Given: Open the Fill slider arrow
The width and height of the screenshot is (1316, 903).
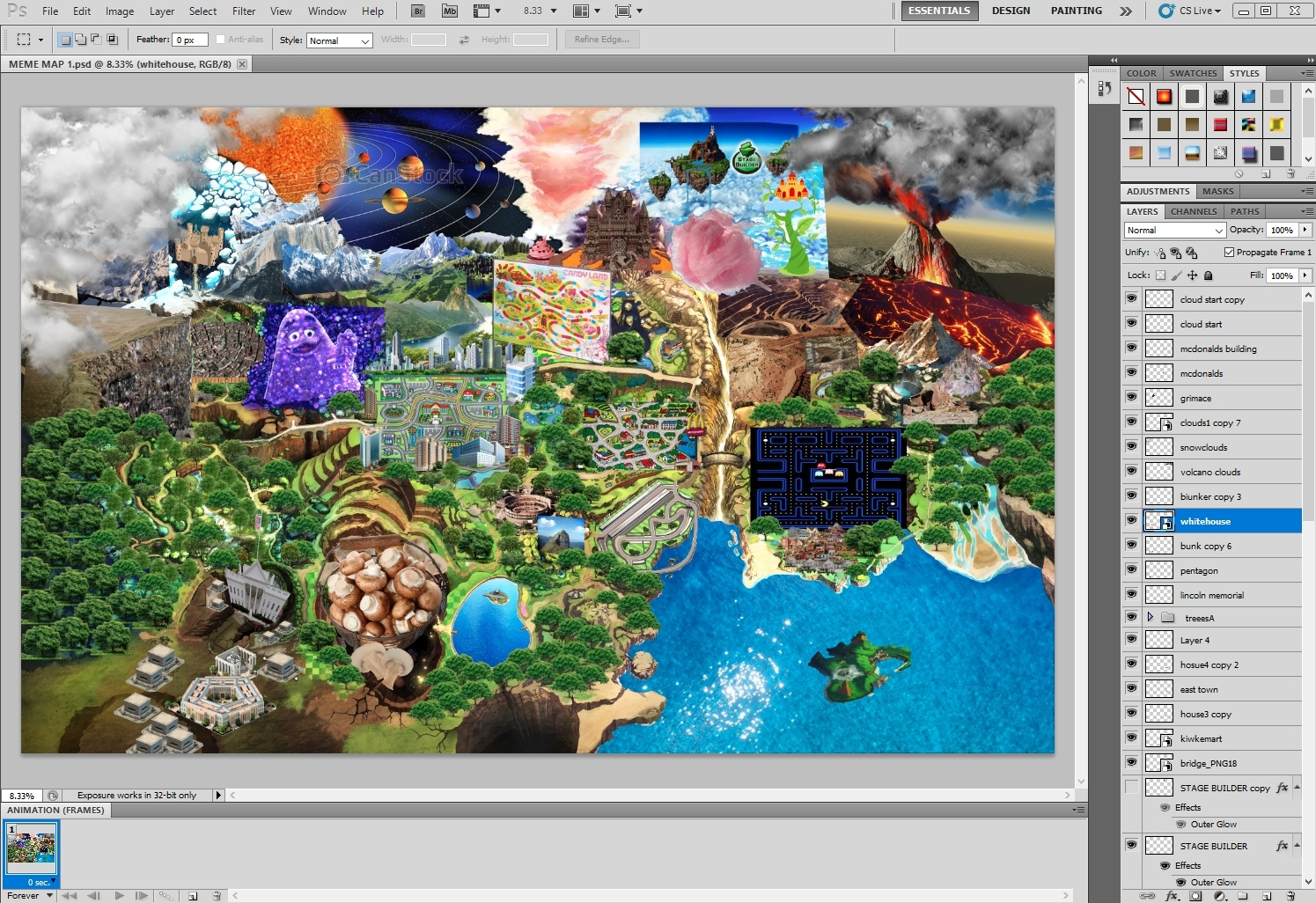Looking at the screenshot, I should 1305,275.
